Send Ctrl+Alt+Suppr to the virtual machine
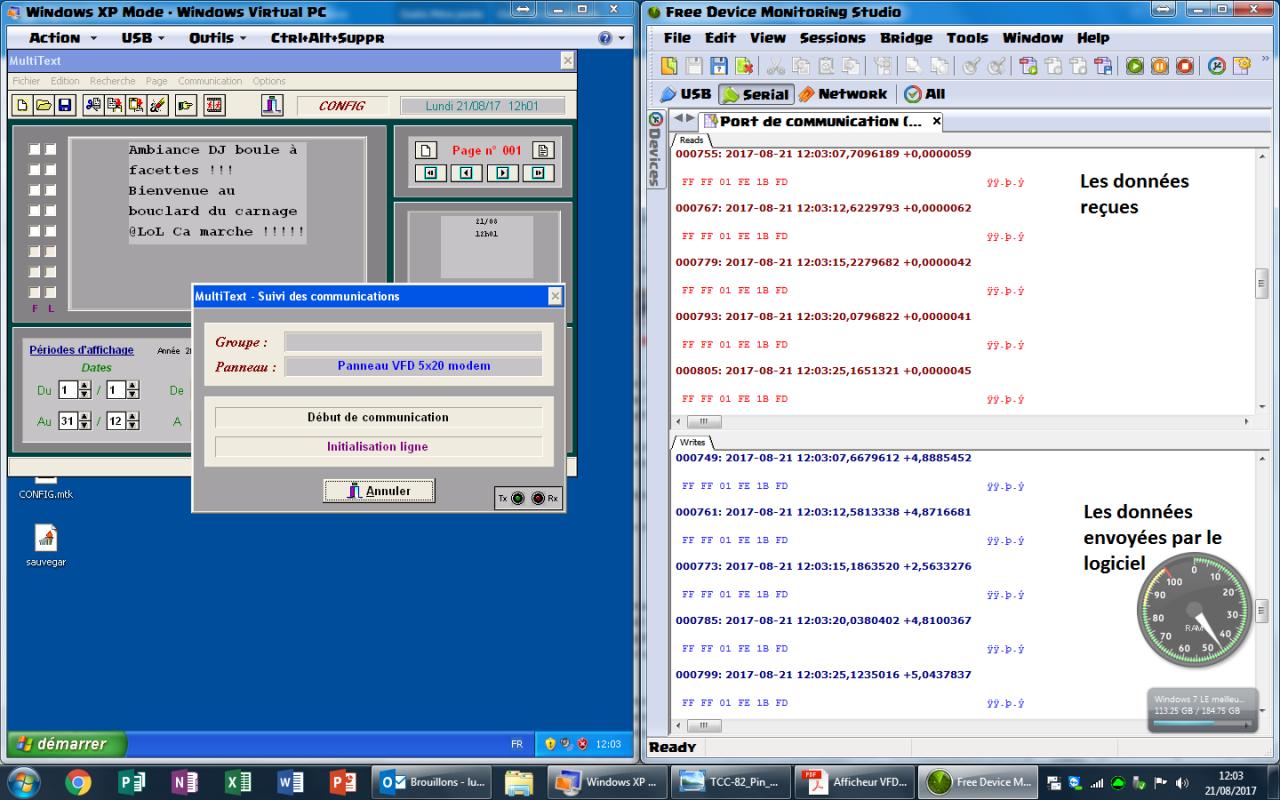Image resolution: width=1280 pixels, height=800 pixels. [x=327, y=38]
